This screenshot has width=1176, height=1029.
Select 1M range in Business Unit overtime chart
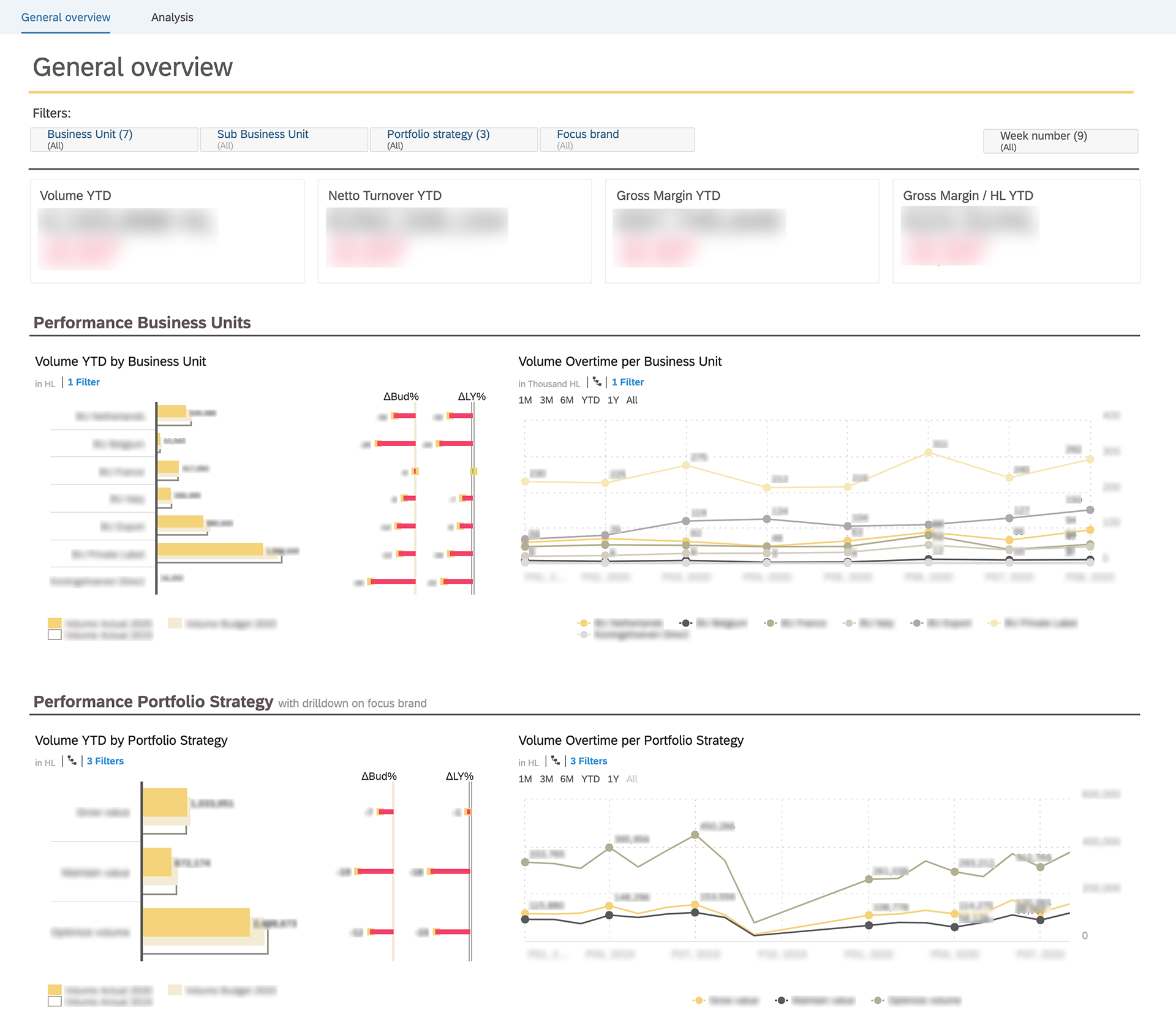(525, 400)
